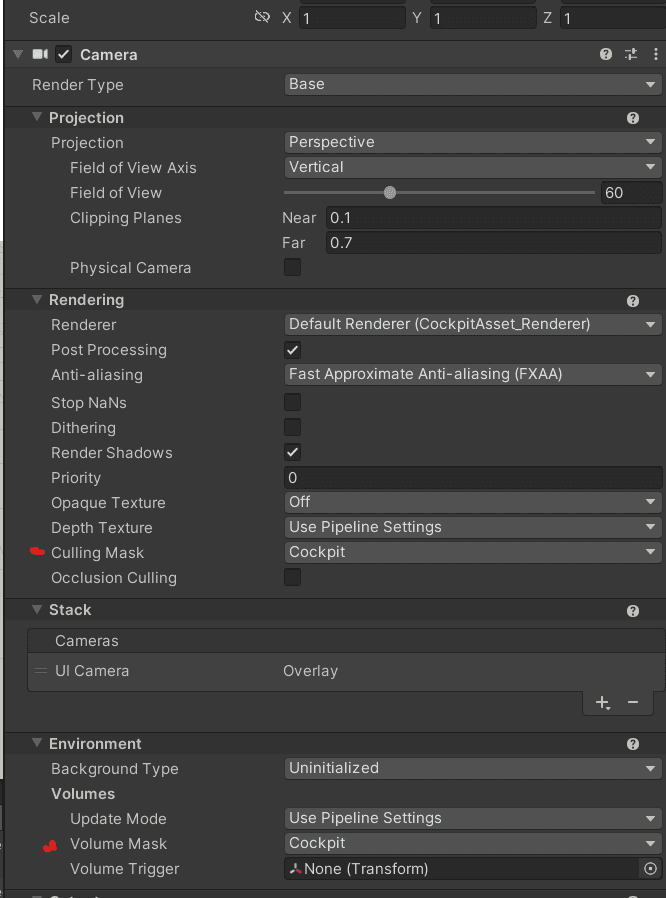Disable the Camera component checkbox
The width and height of the screenshot is (666, 898).
click(64, 54)
